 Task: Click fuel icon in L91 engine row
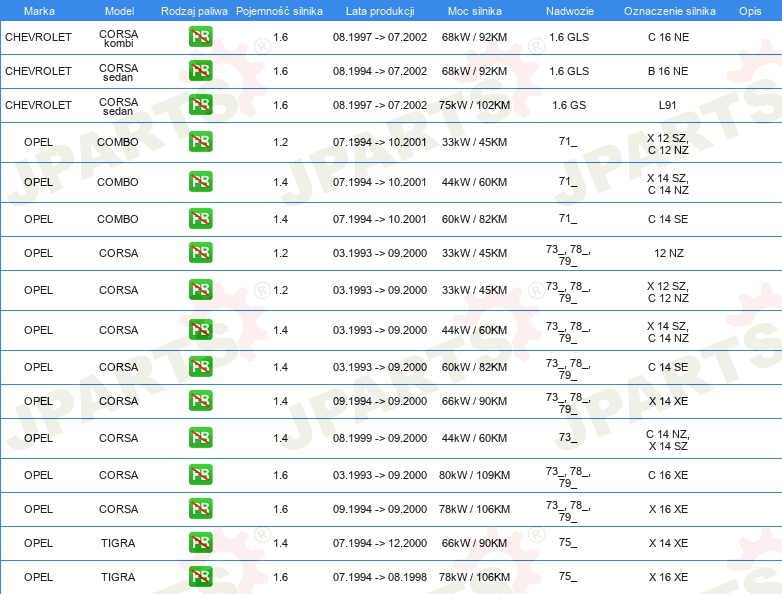click(200, 105)
